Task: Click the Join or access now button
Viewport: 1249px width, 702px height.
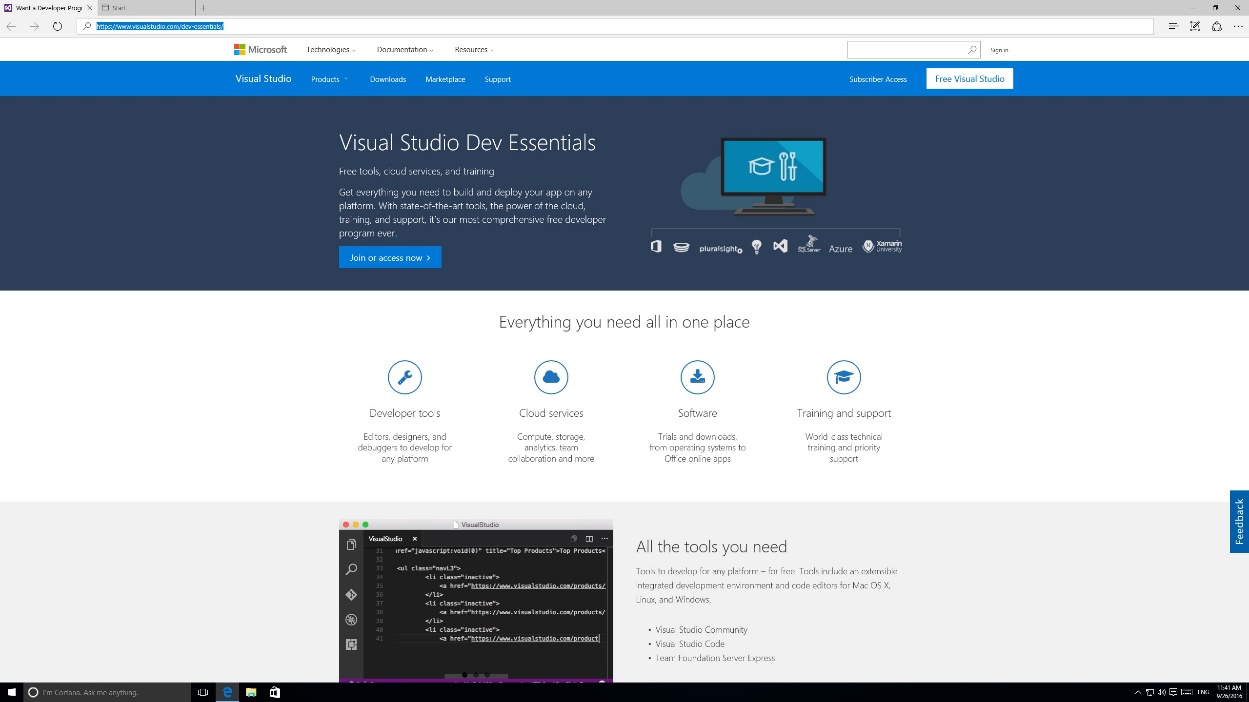Action: click(x=390, y=258)
